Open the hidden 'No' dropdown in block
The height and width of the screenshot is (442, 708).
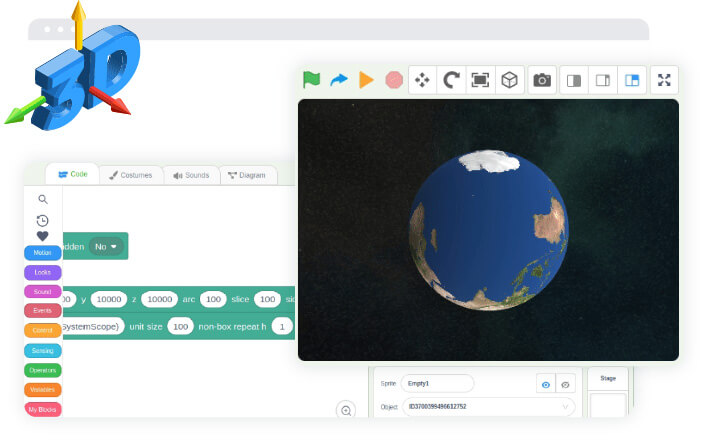[104, 246]
